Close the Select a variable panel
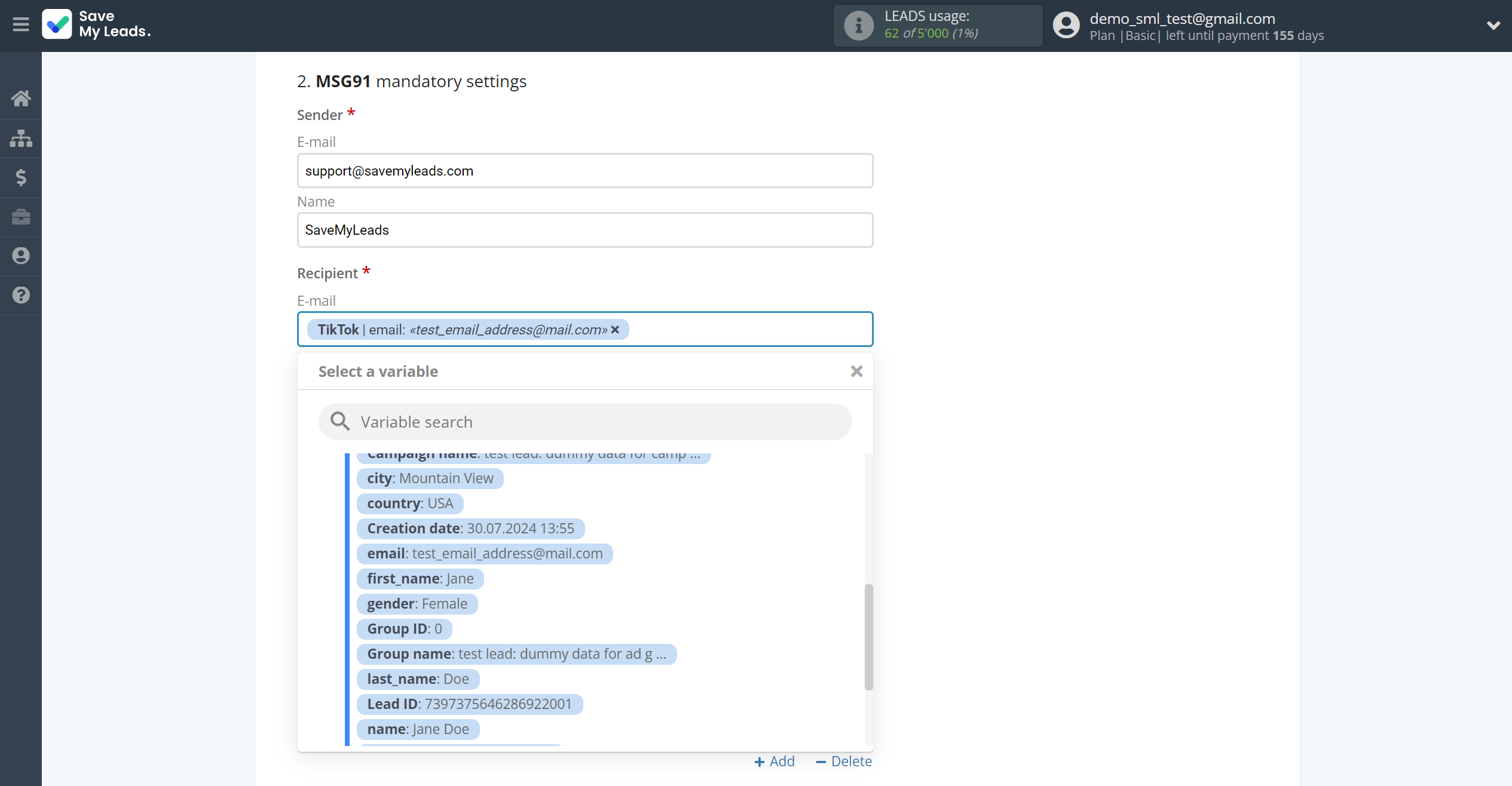1512x786 pixels. point(856,371)
